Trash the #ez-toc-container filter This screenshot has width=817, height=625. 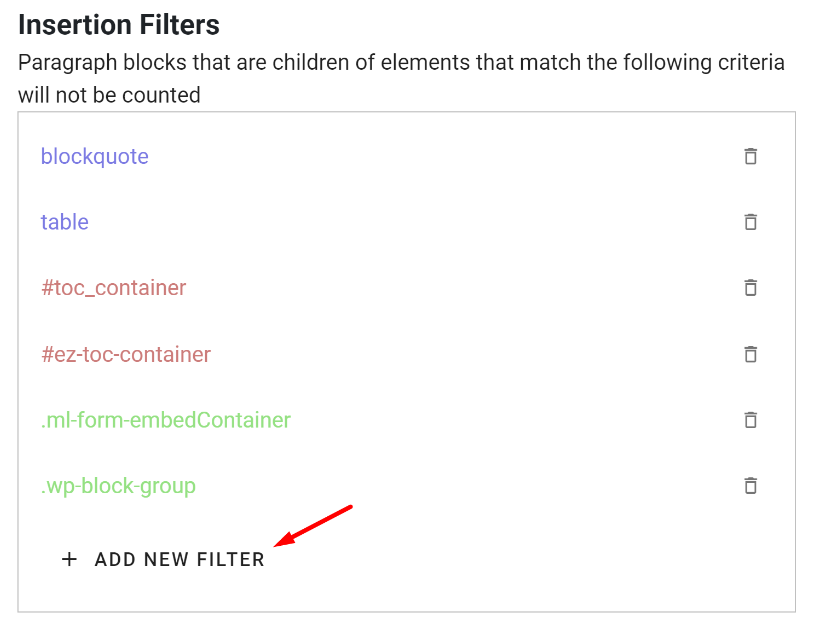pos(750,354)
